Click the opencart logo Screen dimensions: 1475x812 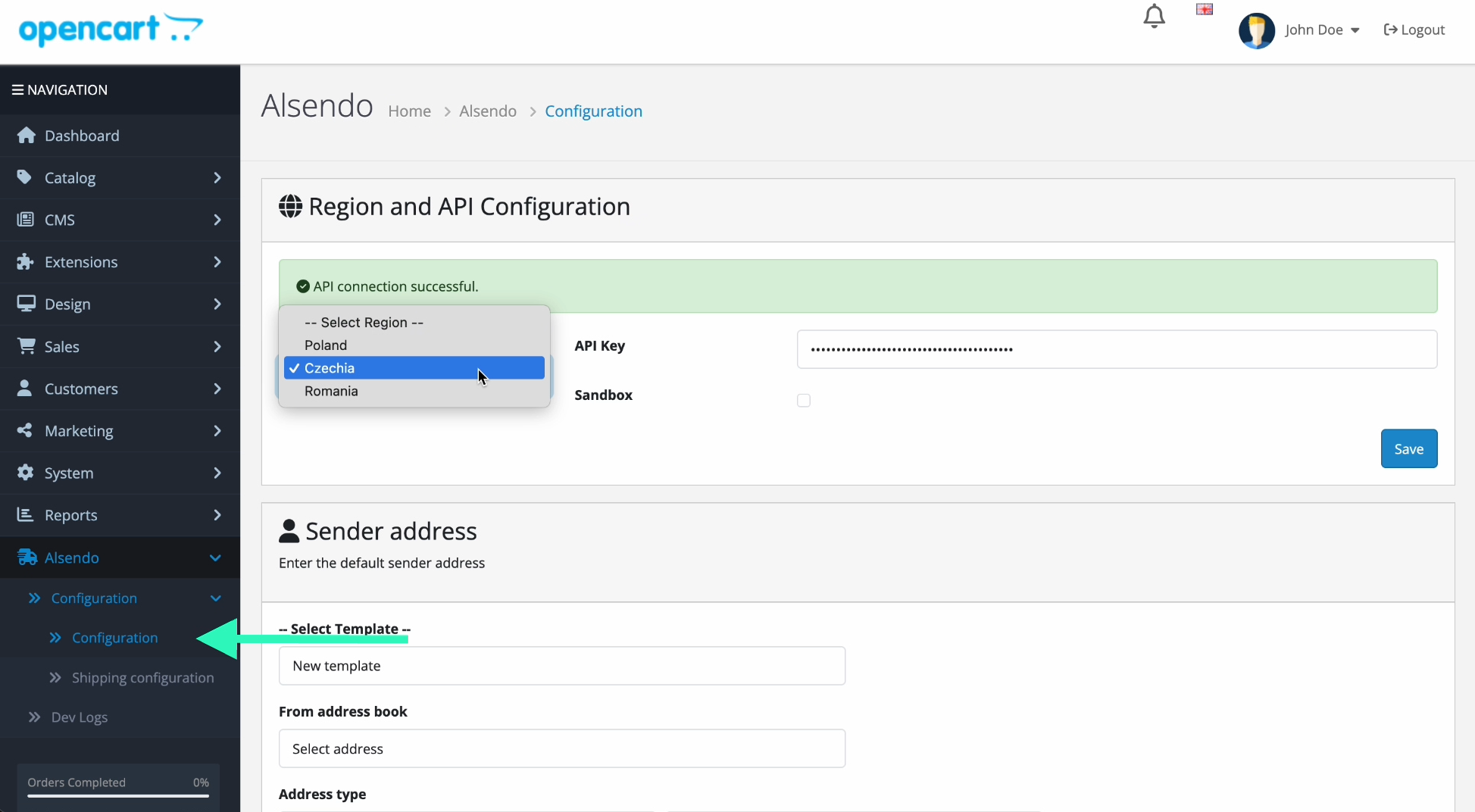click(x=111, y=29)
